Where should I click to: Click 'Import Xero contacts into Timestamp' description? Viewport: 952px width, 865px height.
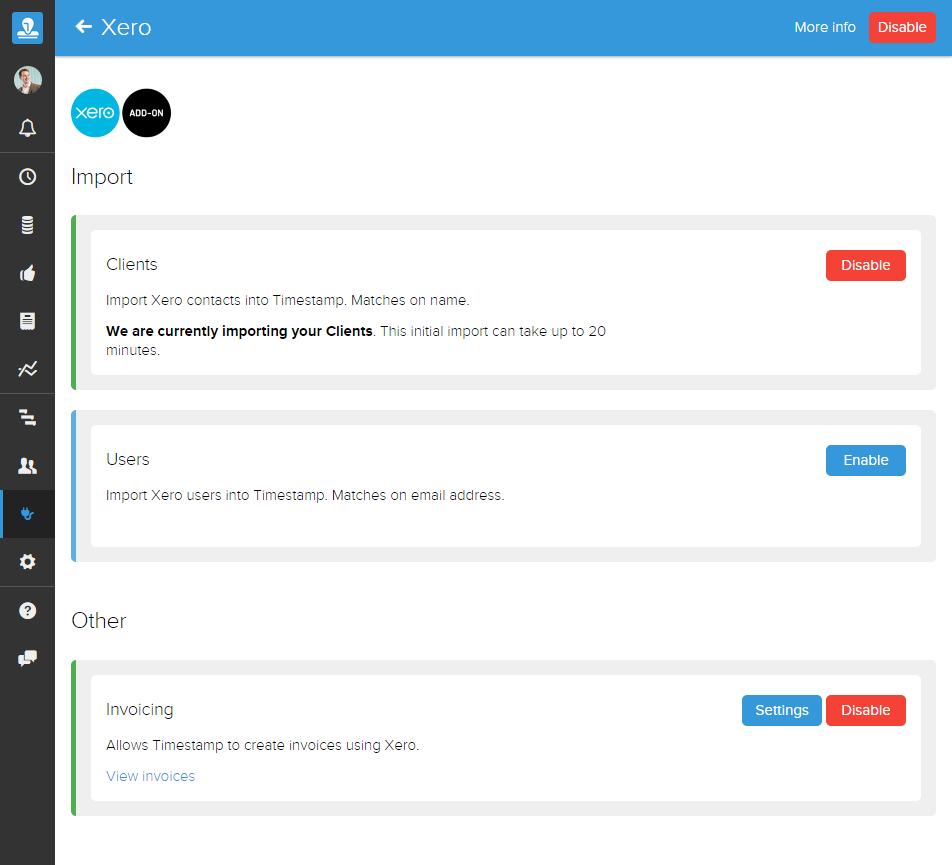288,300
